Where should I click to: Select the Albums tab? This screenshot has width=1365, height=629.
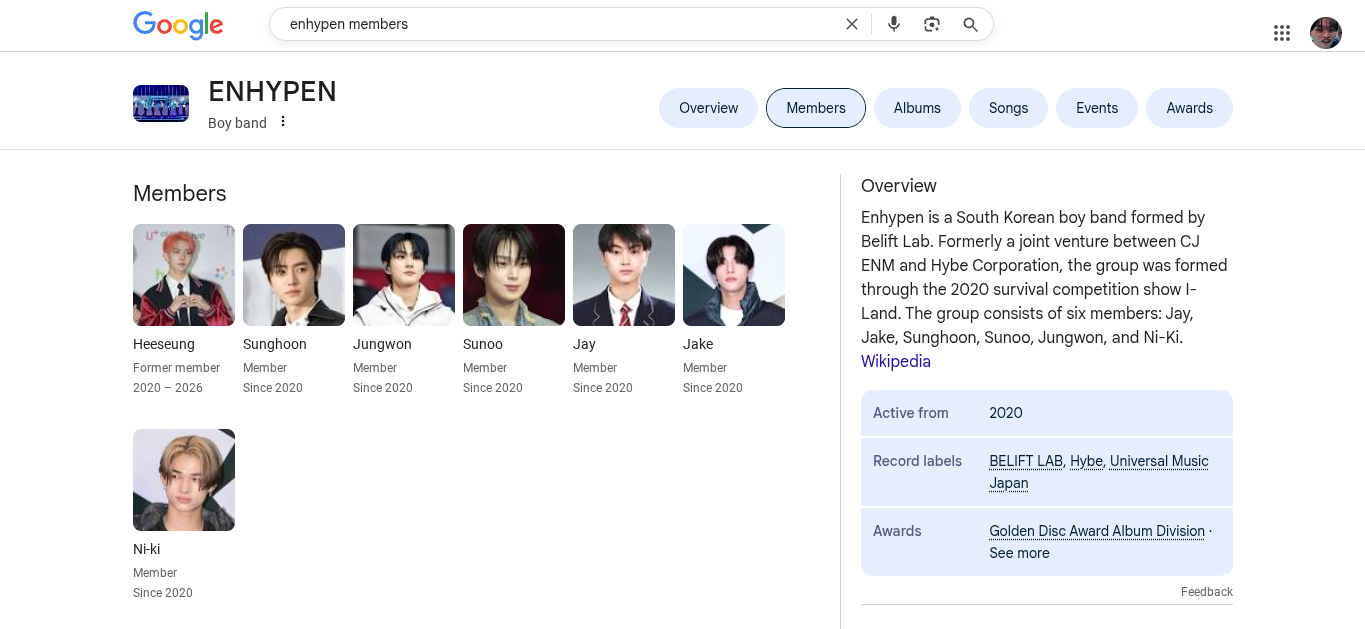coord(917,108)
